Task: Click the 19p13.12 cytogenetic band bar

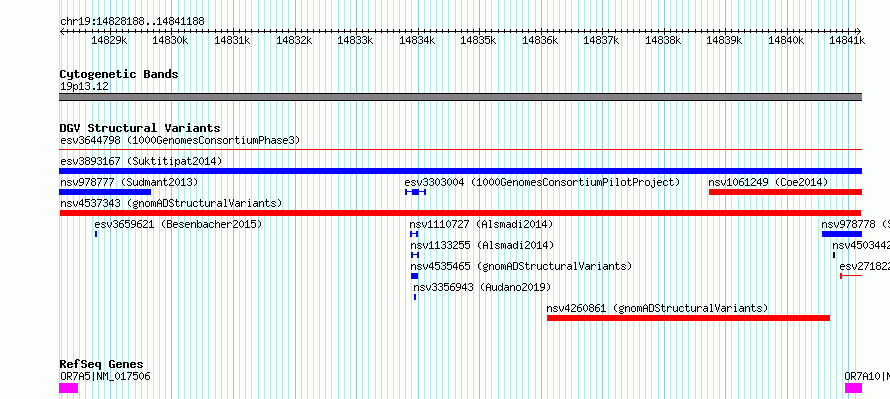Action: pos(460,97)
